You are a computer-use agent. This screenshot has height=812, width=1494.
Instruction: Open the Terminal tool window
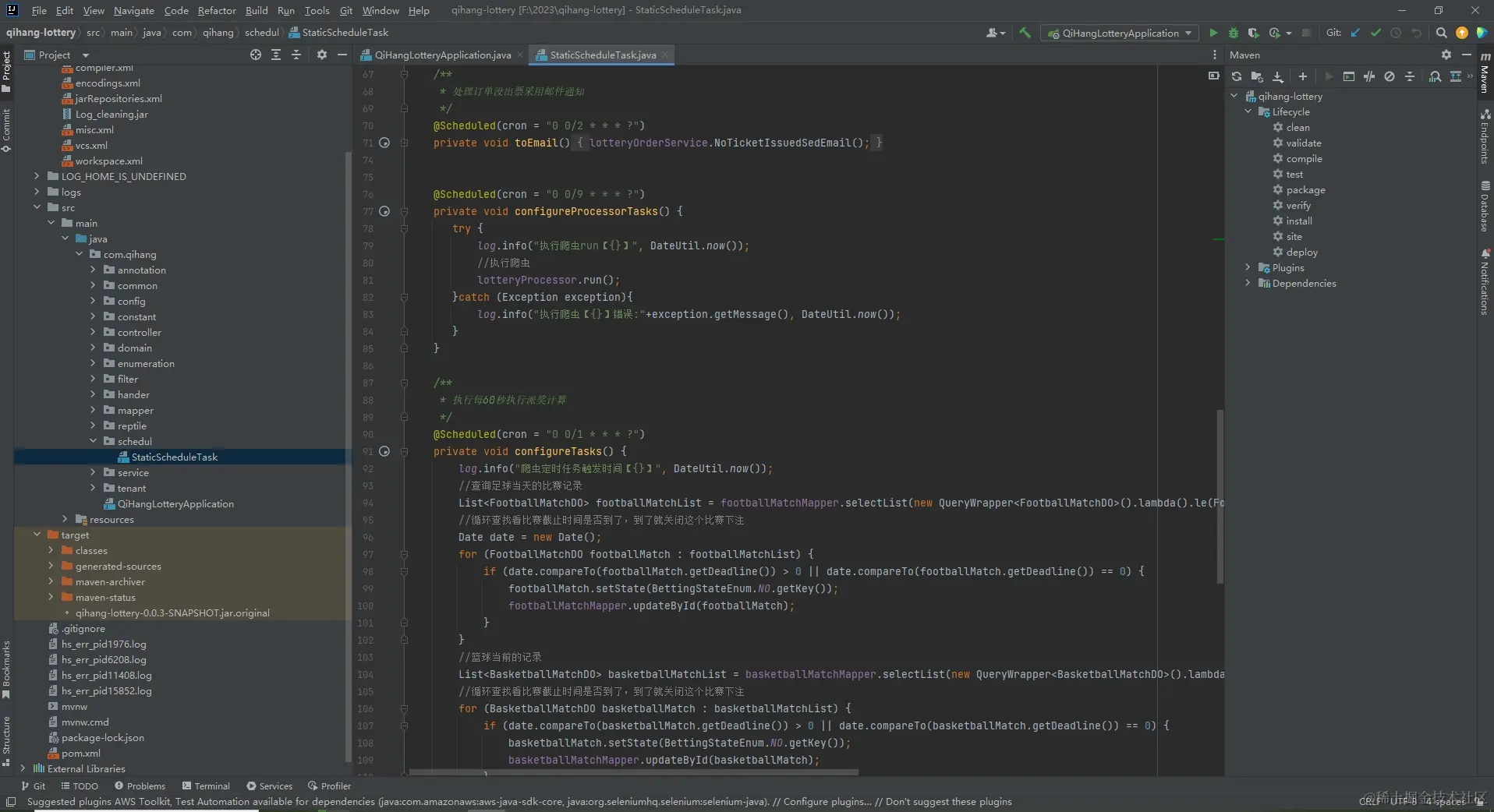pyautogui.click(x=206, y=786)
